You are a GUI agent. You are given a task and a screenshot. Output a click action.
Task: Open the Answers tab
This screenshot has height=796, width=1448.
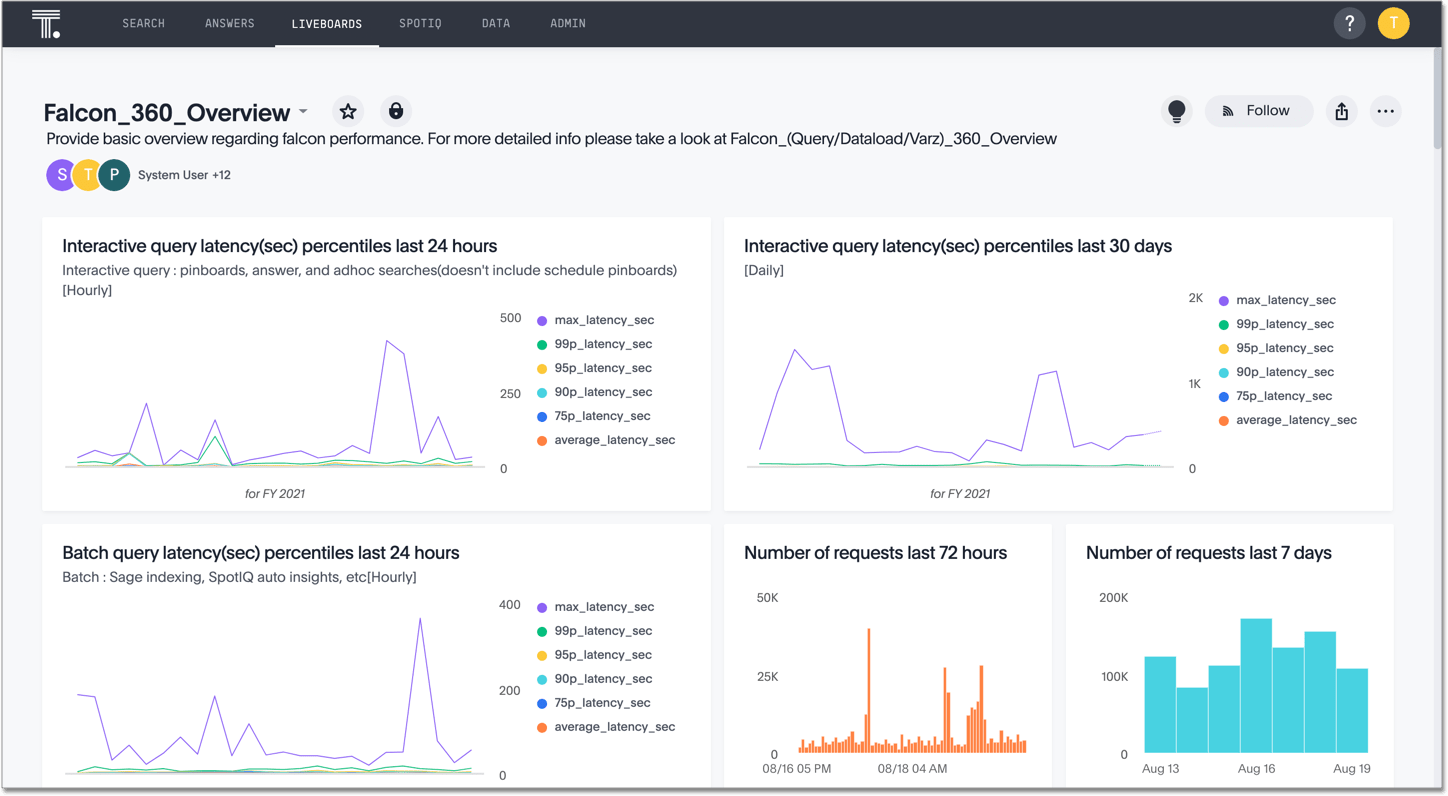[x=229, y=23]
